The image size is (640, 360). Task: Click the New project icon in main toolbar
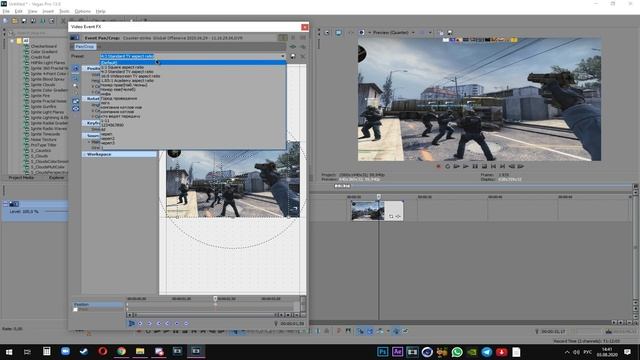tap(5, 21)
